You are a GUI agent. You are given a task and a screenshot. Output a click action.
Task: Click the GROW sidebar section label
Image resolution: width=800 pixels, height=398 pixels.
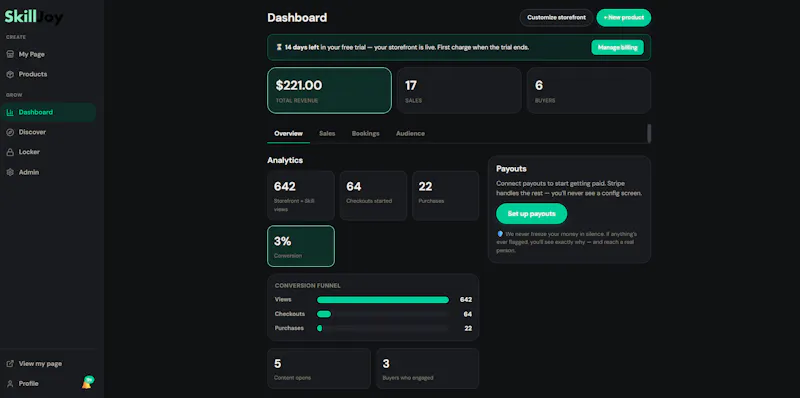(14, 95)
